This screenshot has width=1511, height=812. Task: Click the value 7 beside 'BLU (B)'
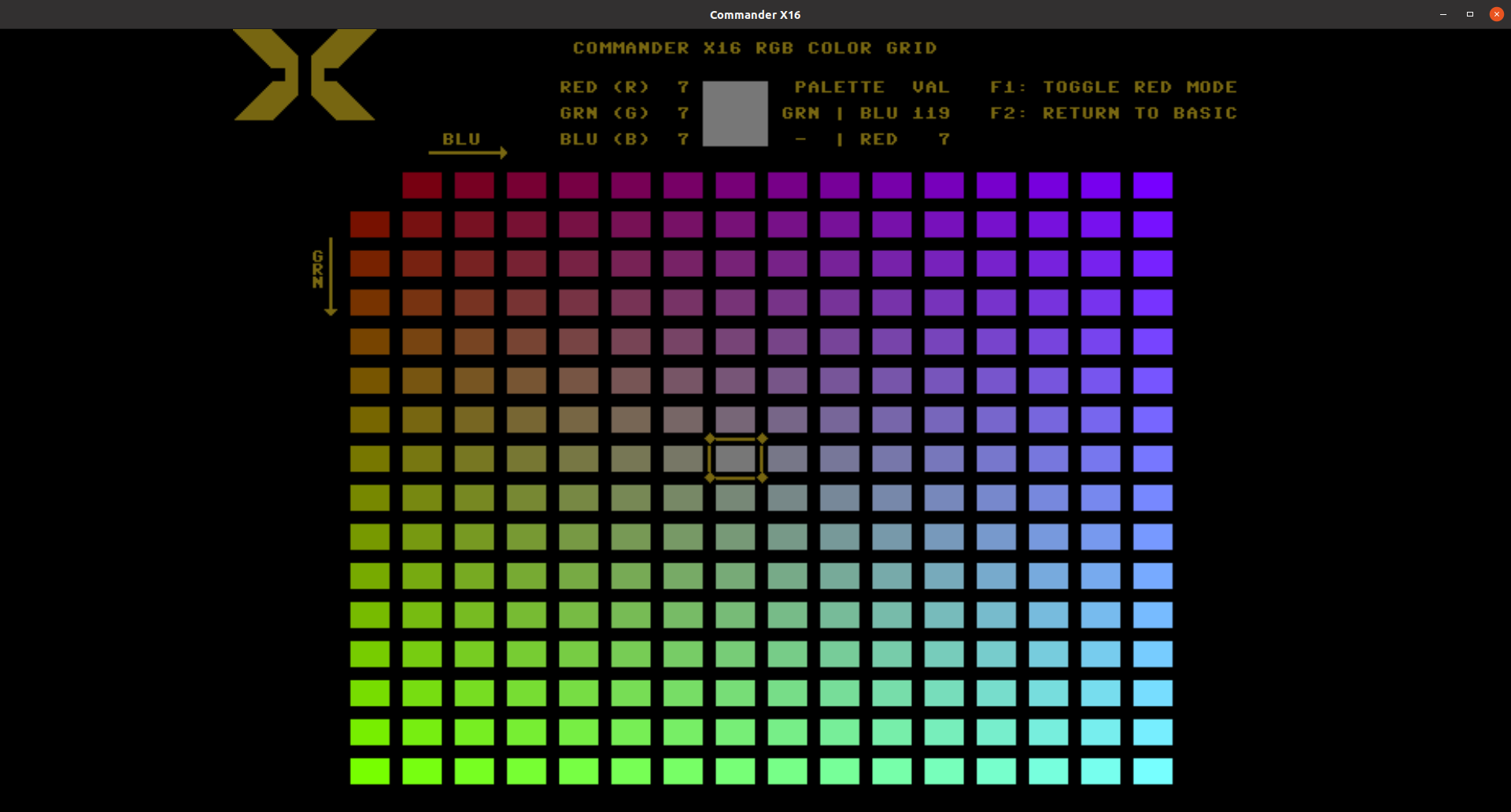click(x=683, y=139)
